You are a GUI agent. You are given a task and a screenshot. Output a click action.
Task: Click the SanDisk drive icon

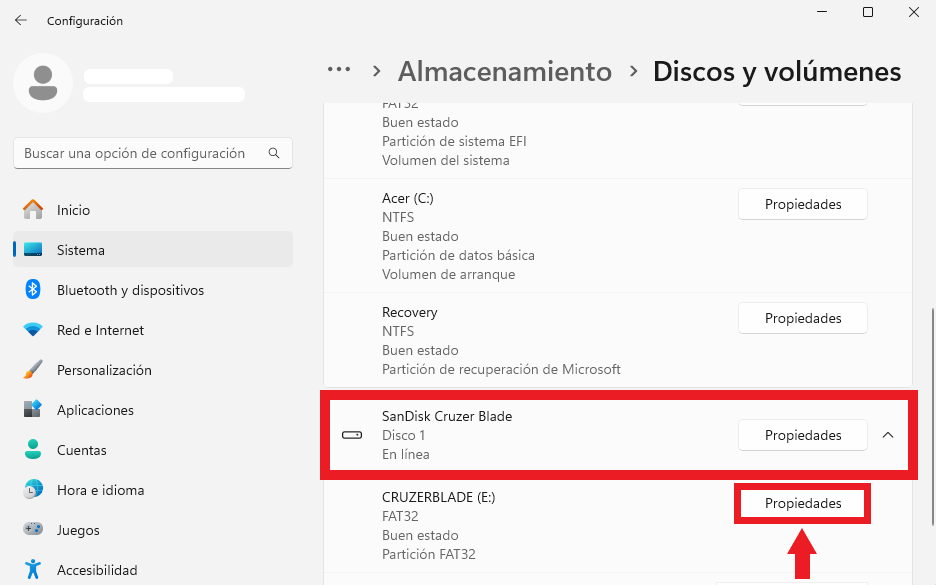[352, 435]
